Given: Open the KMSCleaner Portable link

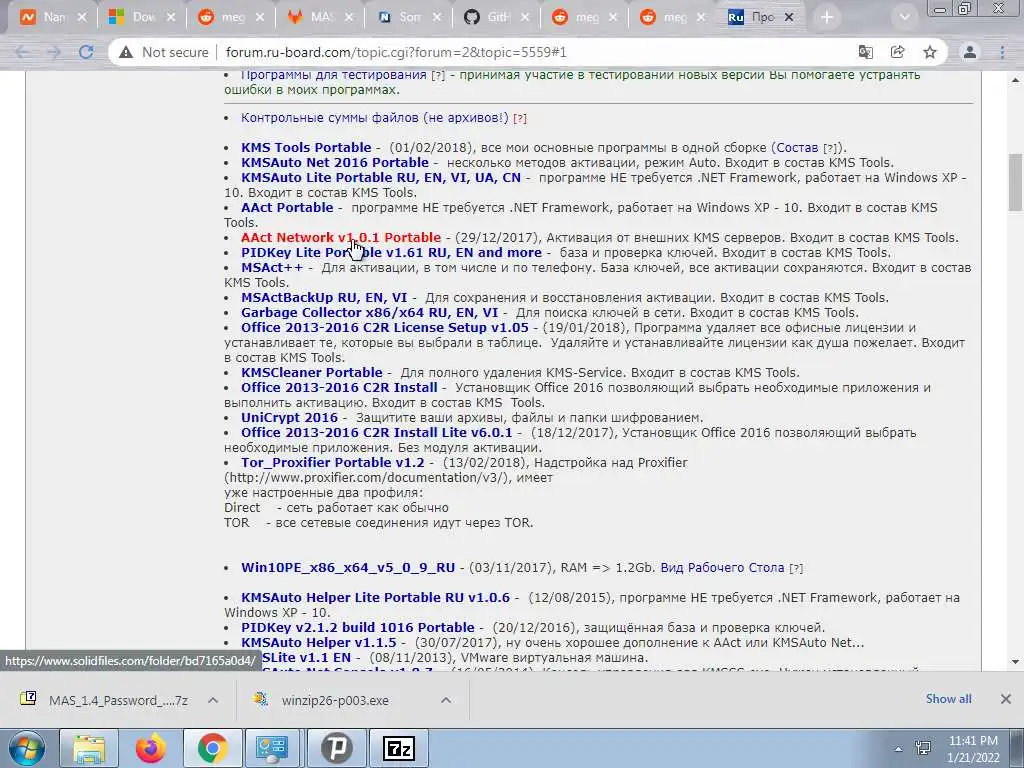Looking at the screenshot, I should [312, 373].
